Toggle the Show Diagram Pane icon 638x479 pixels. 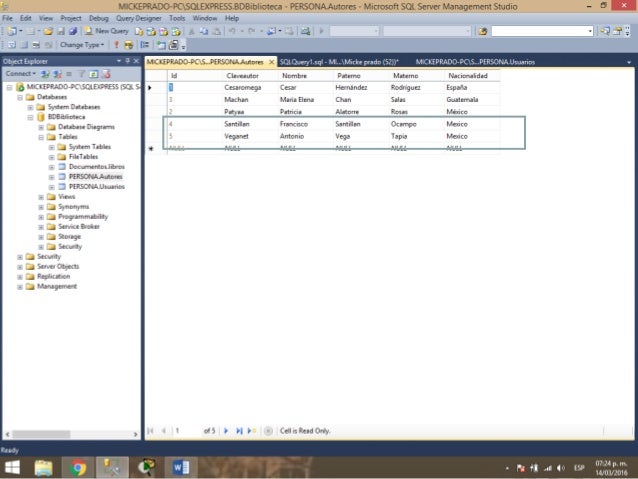[x=12, y=45]
